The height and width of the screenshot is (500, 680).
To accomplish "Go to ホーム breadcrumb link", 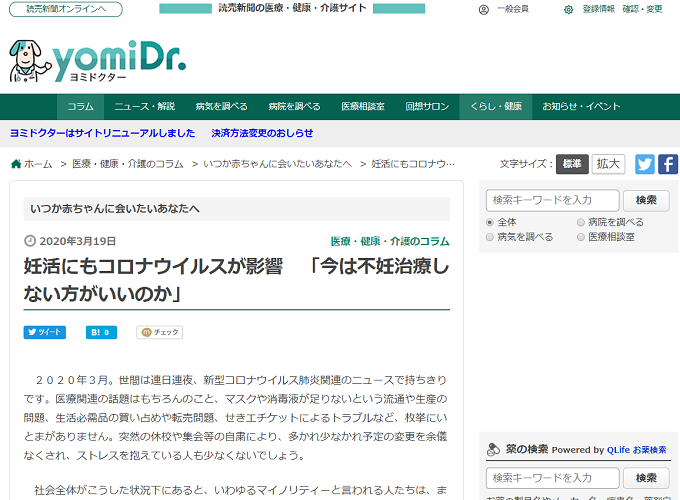I will click(x=38, y=164).
